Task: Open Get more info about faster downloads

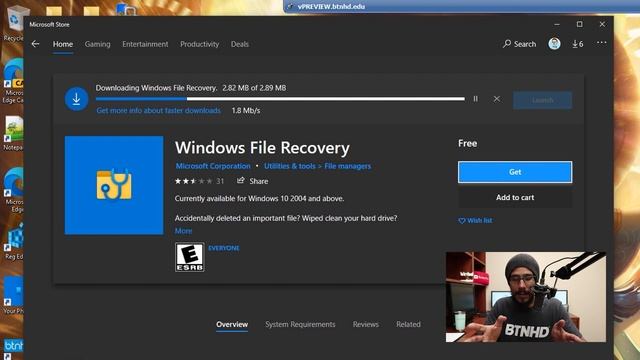Action: pyautogui.click(x=158, y=111)
